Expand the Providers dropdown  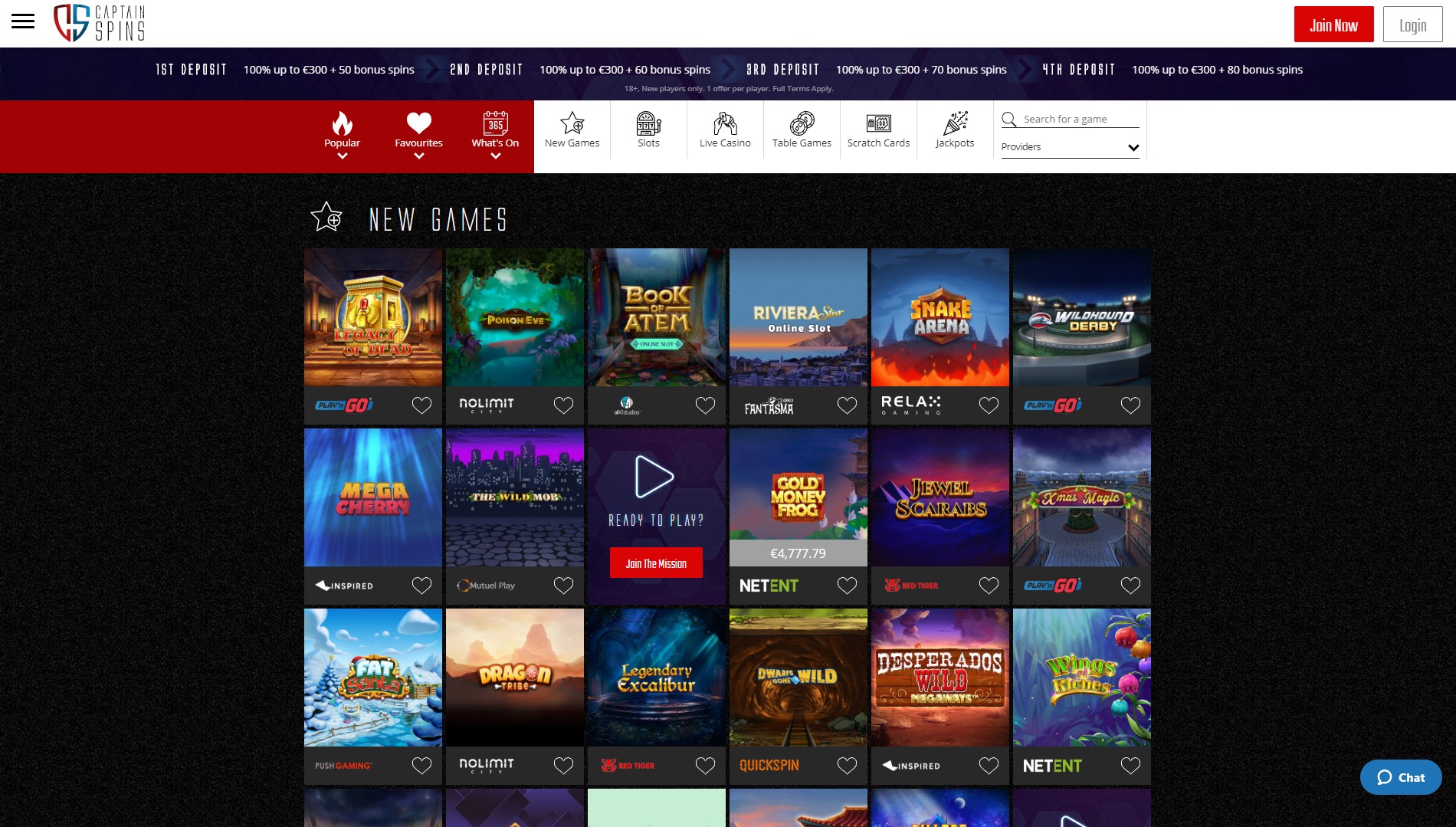coord(1070,147)
